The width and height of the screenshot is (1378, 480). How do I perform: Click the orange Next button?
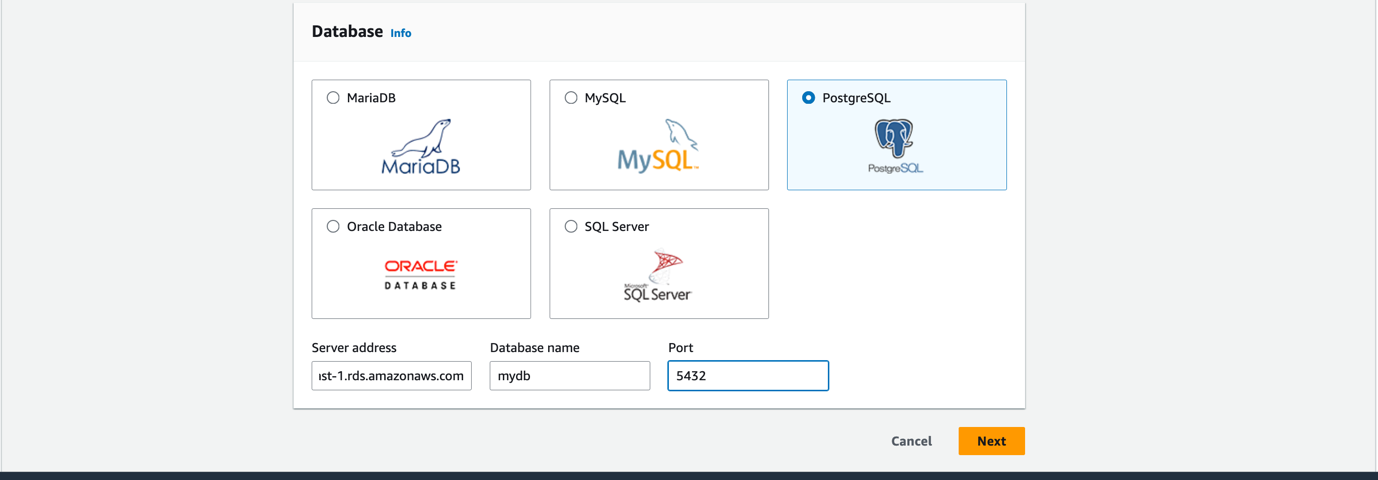992,441
